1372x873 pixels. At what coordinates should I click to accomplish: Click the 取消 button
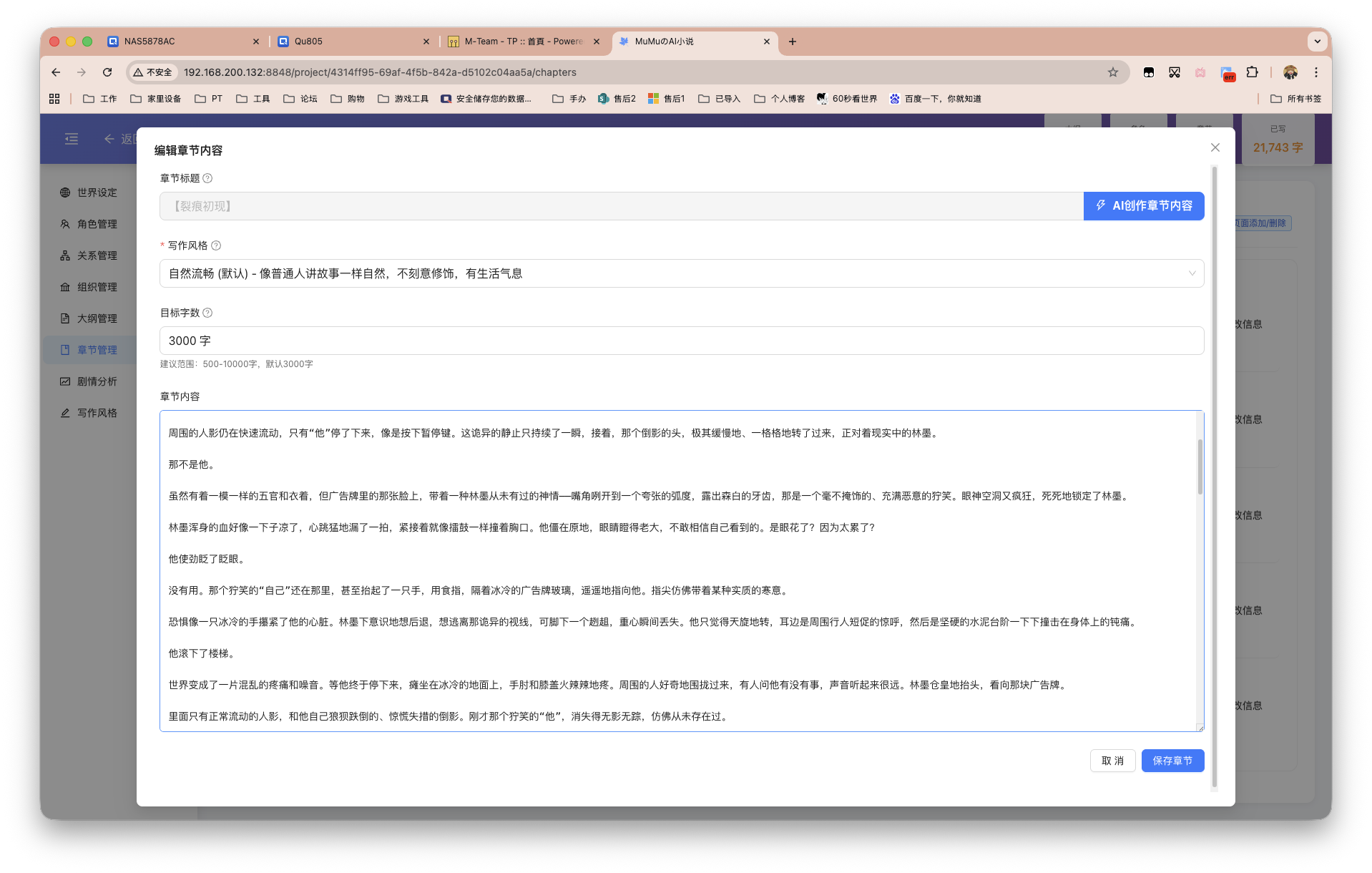tap(1112, 761)
